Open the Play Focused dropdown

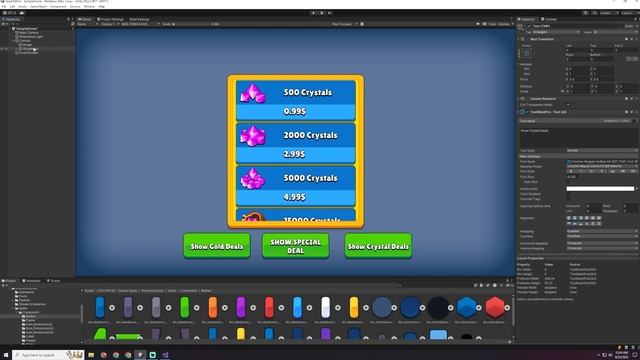344,24
